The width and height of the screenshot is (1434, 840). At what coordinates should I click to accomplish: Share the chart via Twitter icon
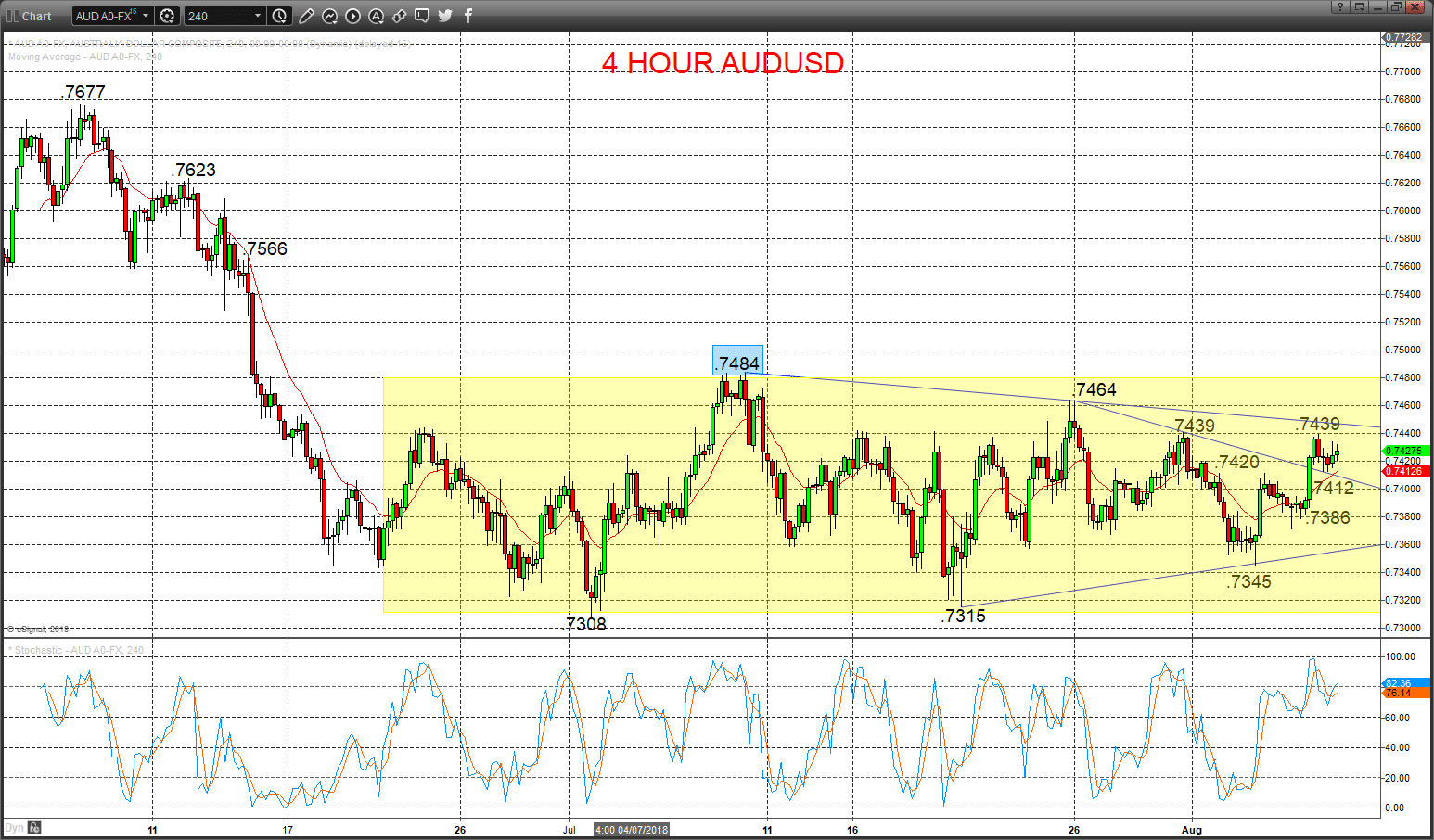(445, 16)
